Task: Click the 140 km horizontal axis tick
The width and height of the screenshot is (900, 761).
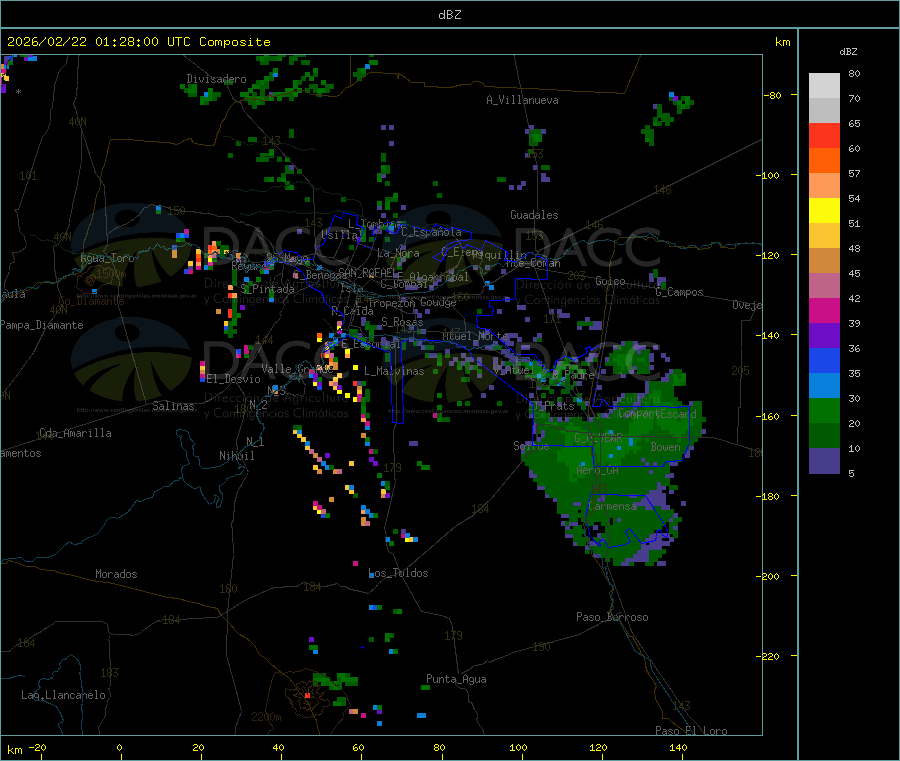Action: pyautogui.click(x=678, y=747)
